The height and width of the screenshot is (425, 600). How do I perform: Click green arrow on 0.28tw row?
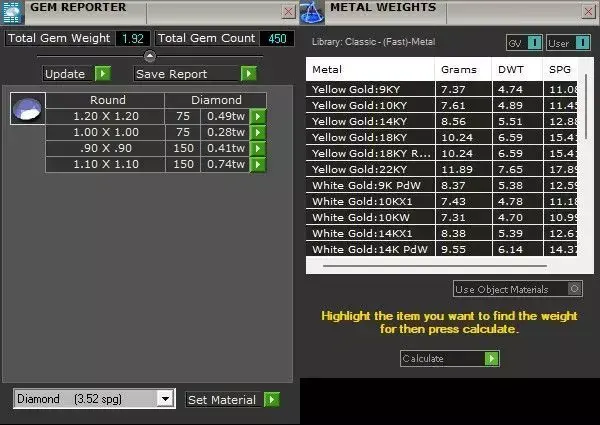[258, 132]
